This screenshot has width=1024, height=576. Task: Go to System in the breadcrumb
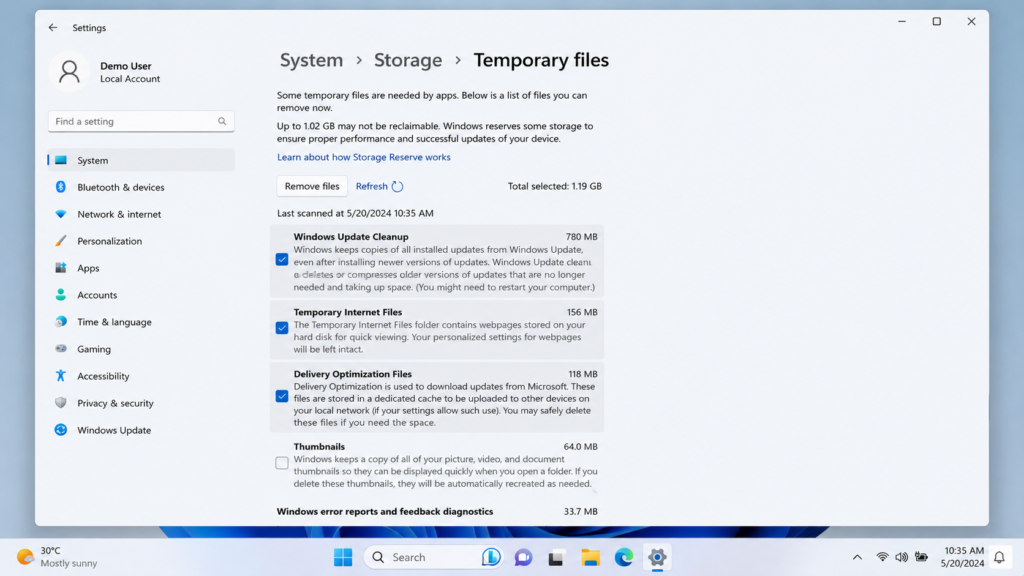coord(312,60)
